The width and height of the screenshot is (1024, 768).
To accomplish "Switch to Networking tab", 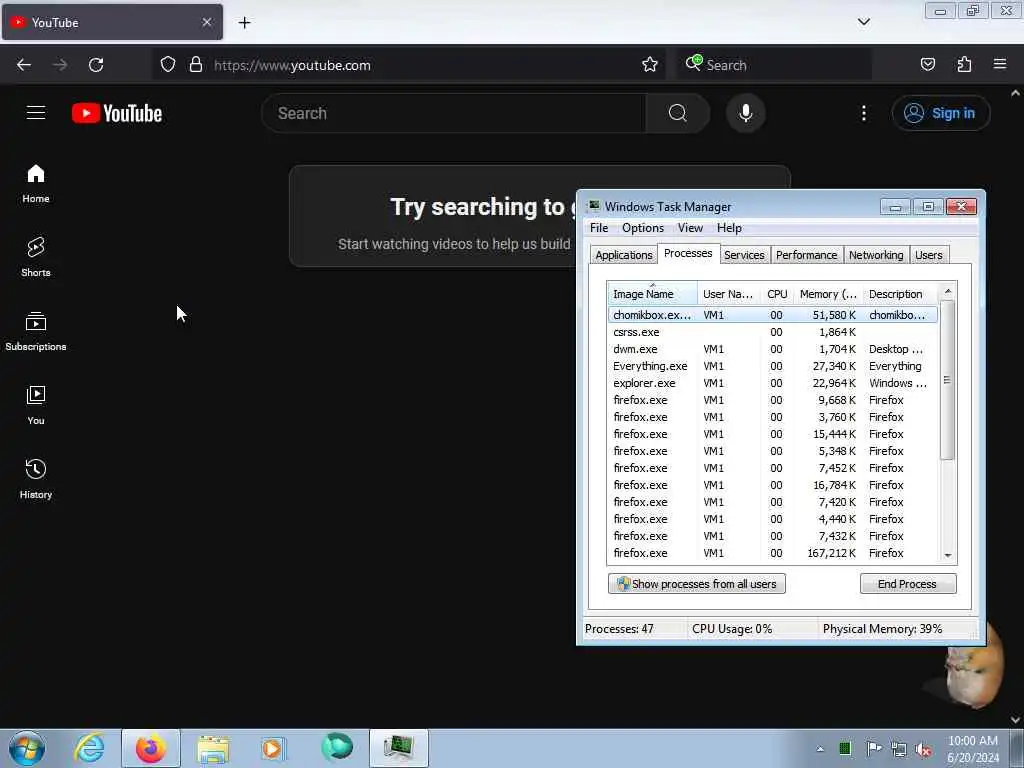I will [876, 255].
